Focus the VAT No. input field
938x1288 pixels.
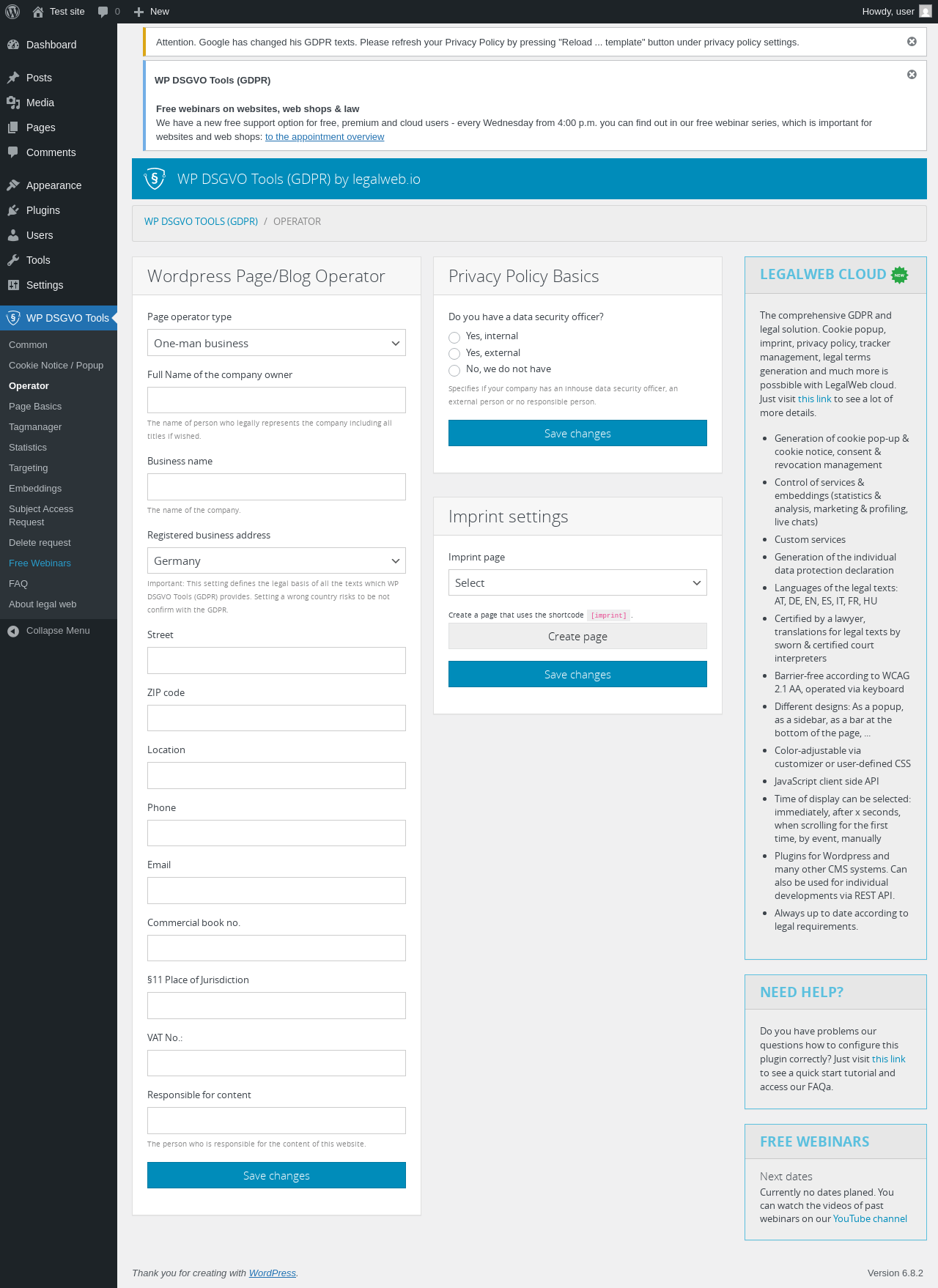pyautogui.click(x=276, y=1063)
